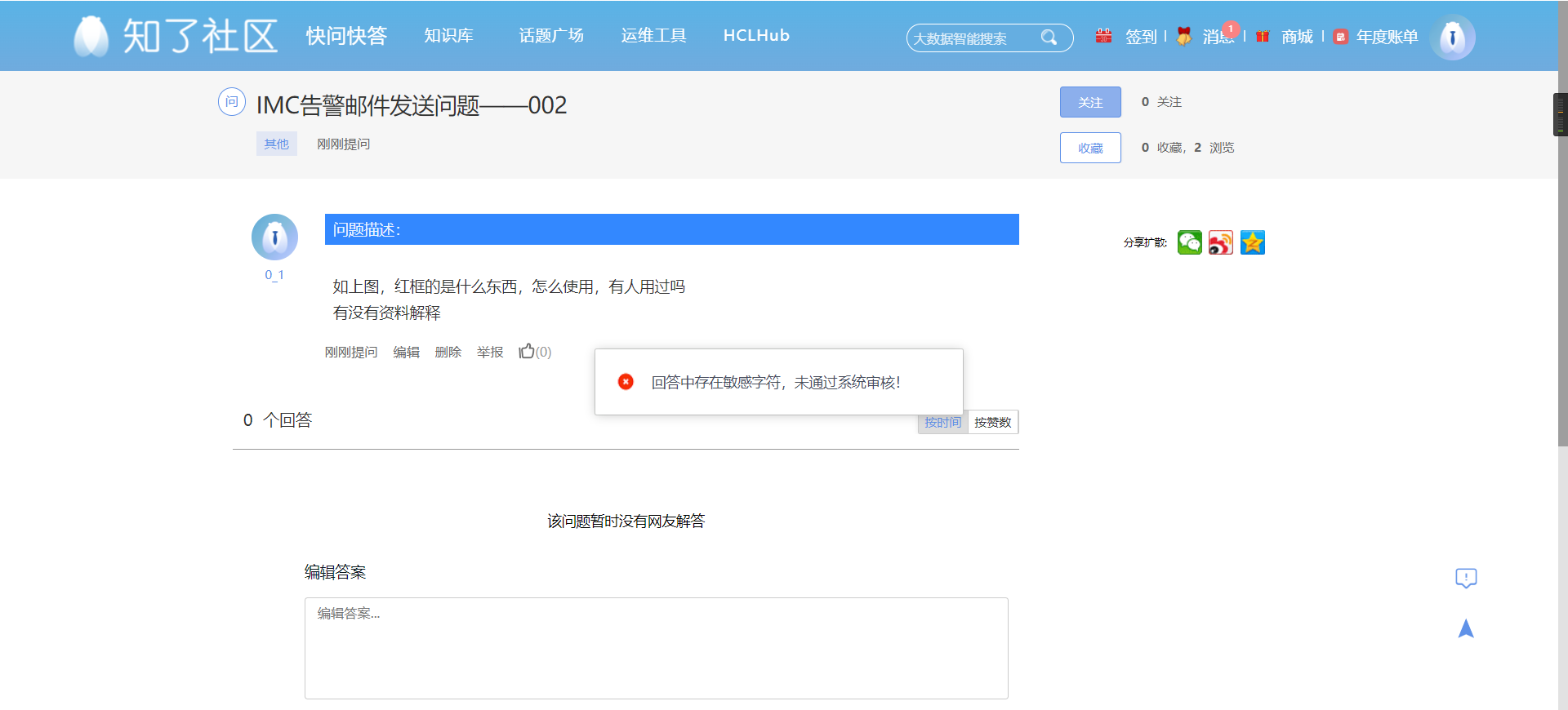Click the 问题描述 blue heading bar

click(672, 229)
